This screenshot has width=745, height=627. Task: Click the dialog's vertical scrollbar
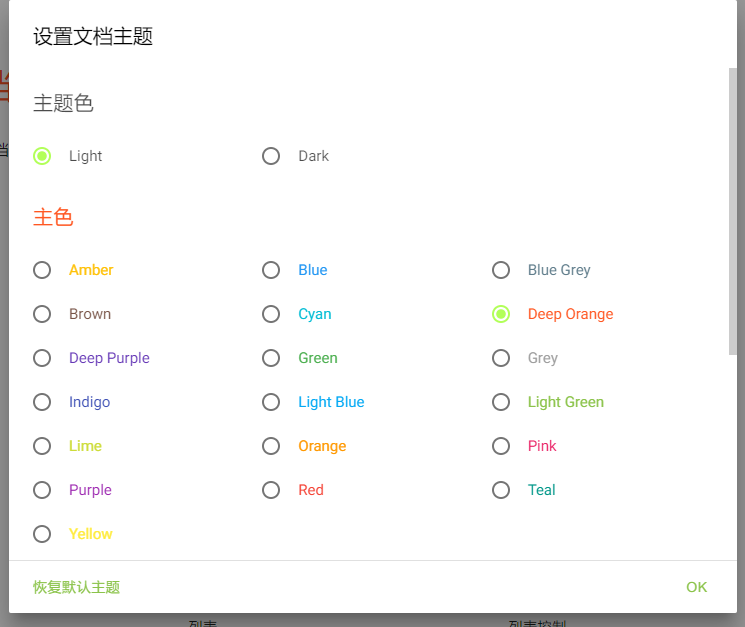[733, 210]
